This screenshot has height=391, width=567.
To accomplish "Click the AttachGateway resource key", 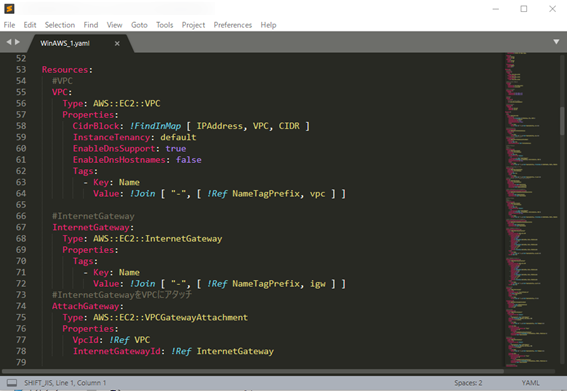I will [x=86, y=306].
